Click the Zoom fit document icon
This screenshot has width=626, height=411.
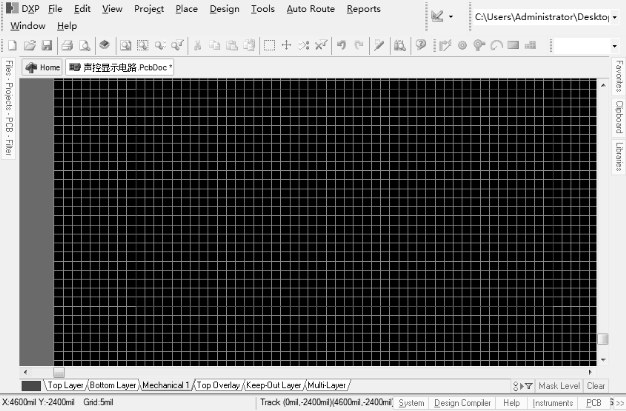click(x=125, y=45)
